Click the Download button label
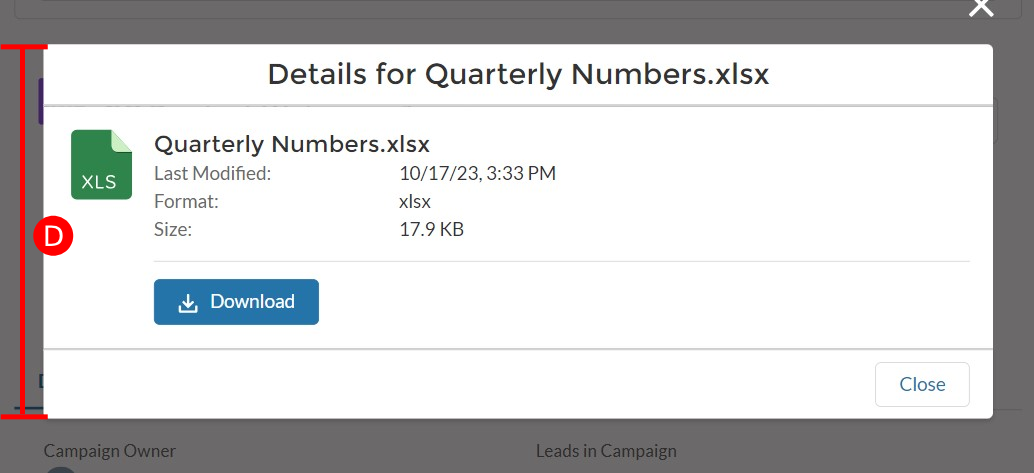The width and height of the screenshot is (1034, 473). click(253, 301)
